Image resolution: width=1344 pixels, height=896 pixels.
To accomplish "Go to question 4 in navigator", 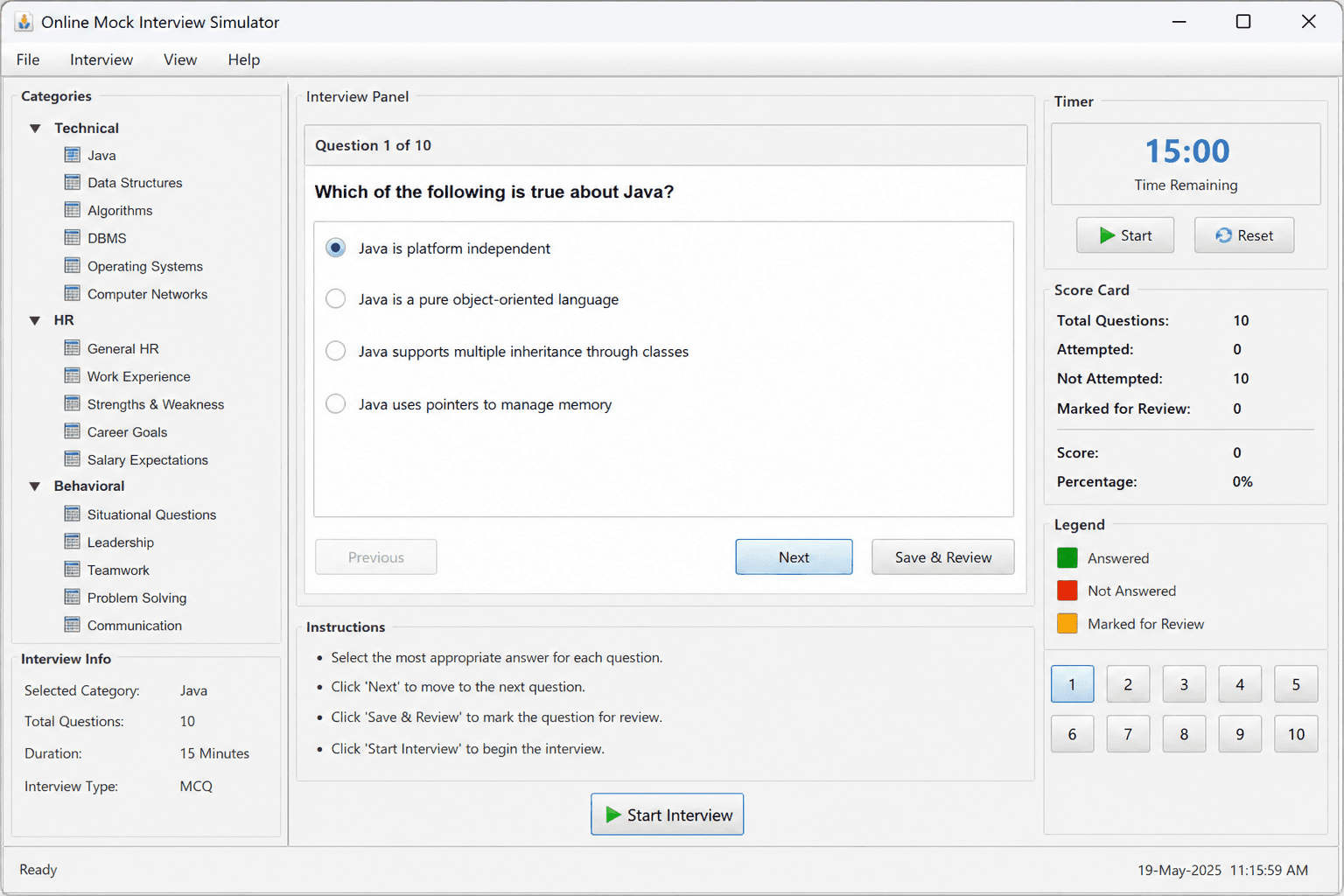I will tap(1241, 684).
